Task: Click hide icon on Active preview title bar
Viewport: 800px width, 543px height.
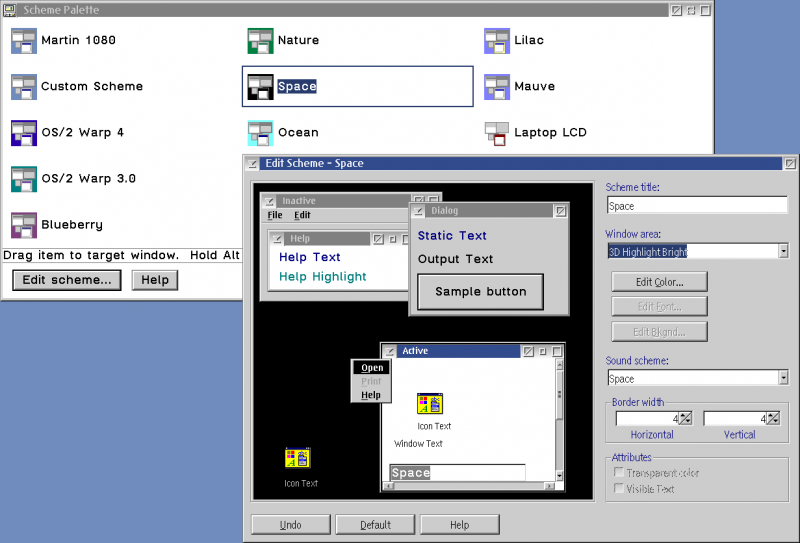Action: (543, 351)
